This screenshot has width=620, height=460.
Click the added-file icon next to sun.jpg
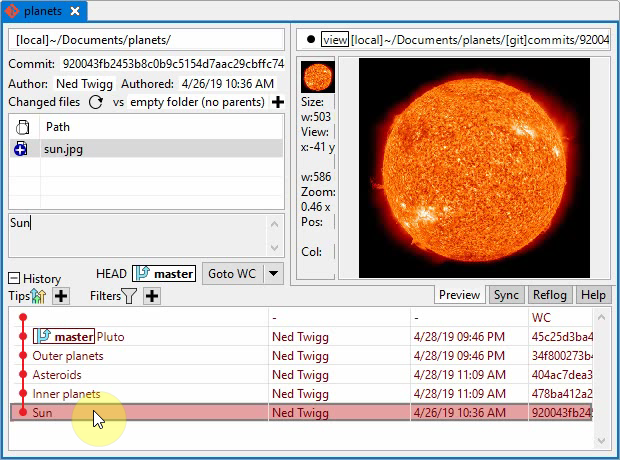(23, 149)
